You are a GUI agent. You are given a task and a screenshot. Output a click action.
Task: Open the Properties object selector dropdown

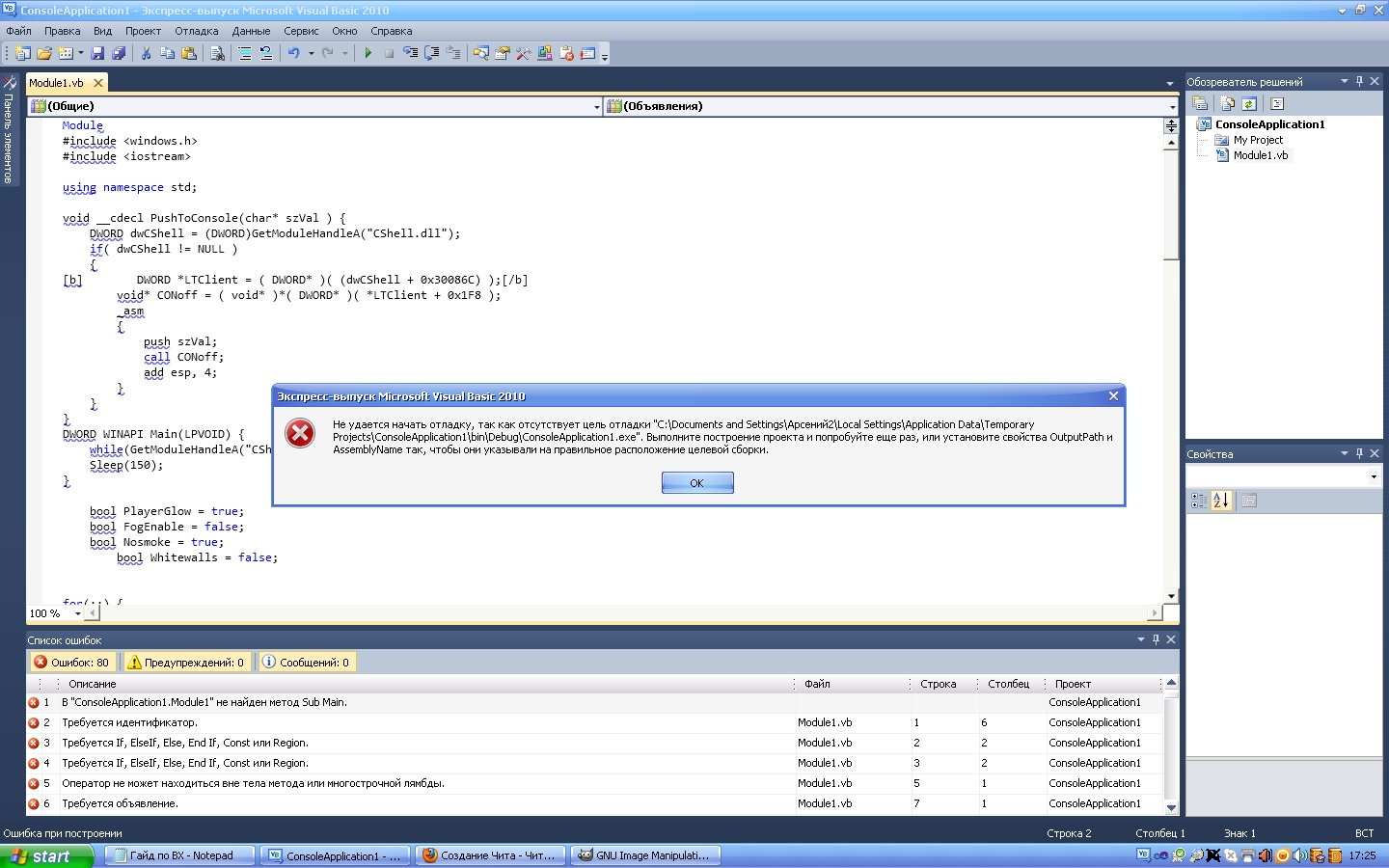(1374, 477)
